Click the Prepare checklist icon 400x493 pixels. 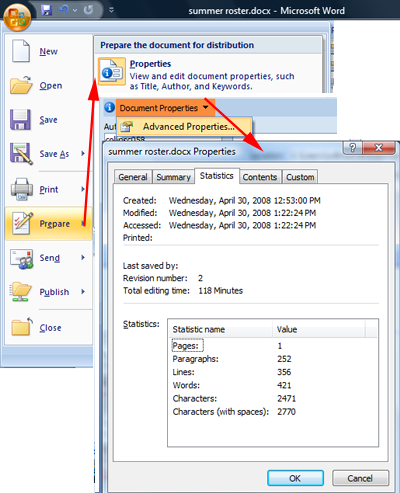point(23,223)
